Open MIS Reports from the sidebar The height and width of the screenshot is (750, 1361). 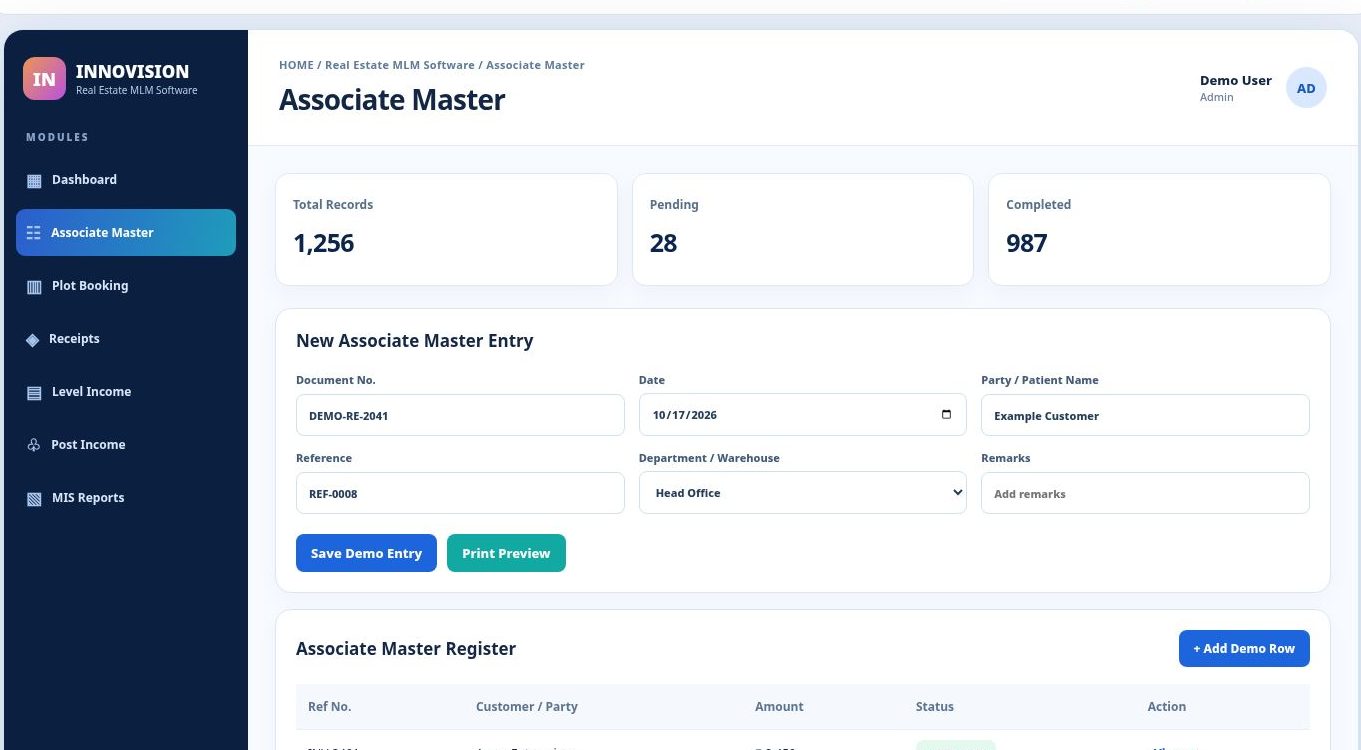[x=126, y=498]
